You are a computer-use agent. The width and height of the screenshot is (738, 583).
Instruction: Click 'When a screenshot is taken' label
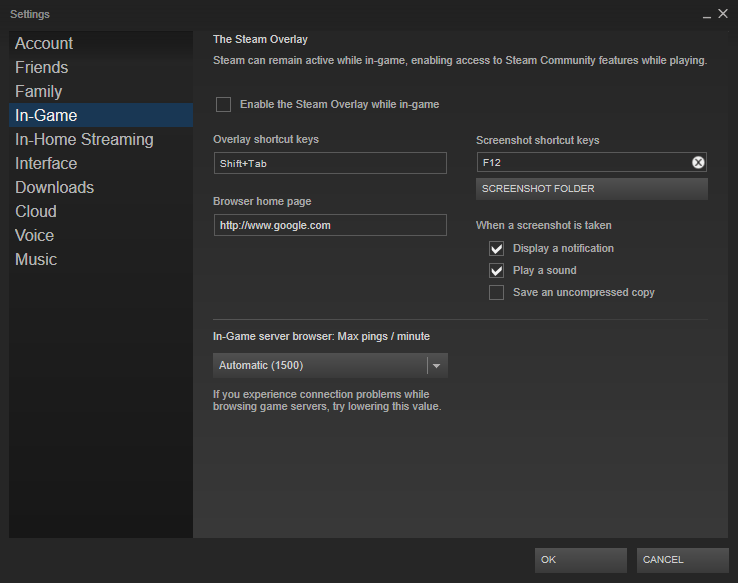tap(544, 225)
